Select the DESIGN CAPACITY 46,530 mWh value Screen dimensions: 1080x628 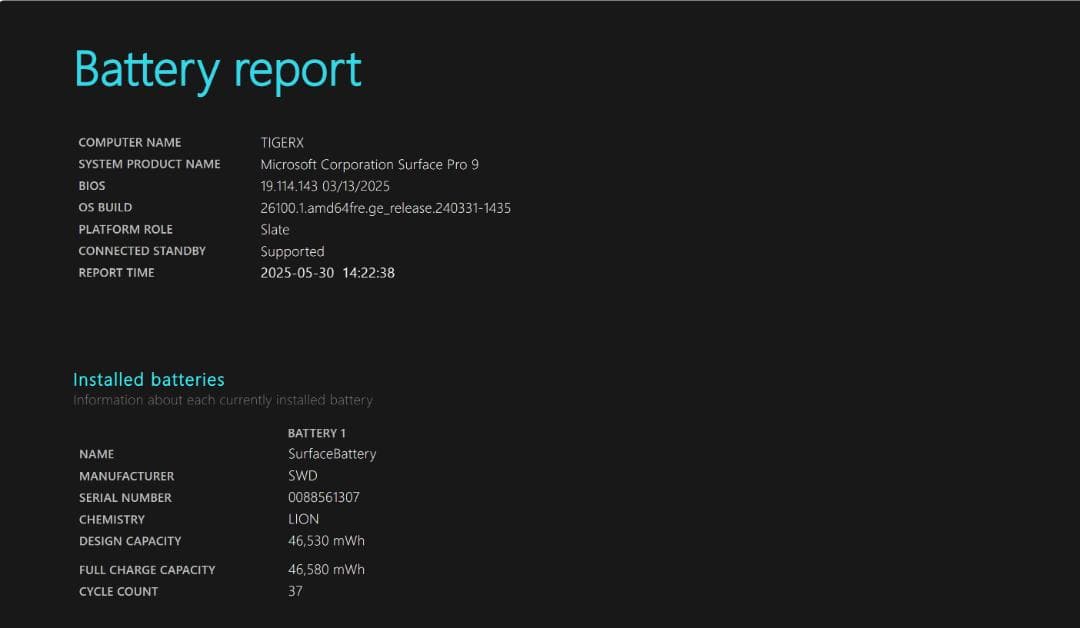tap(326, 540)
